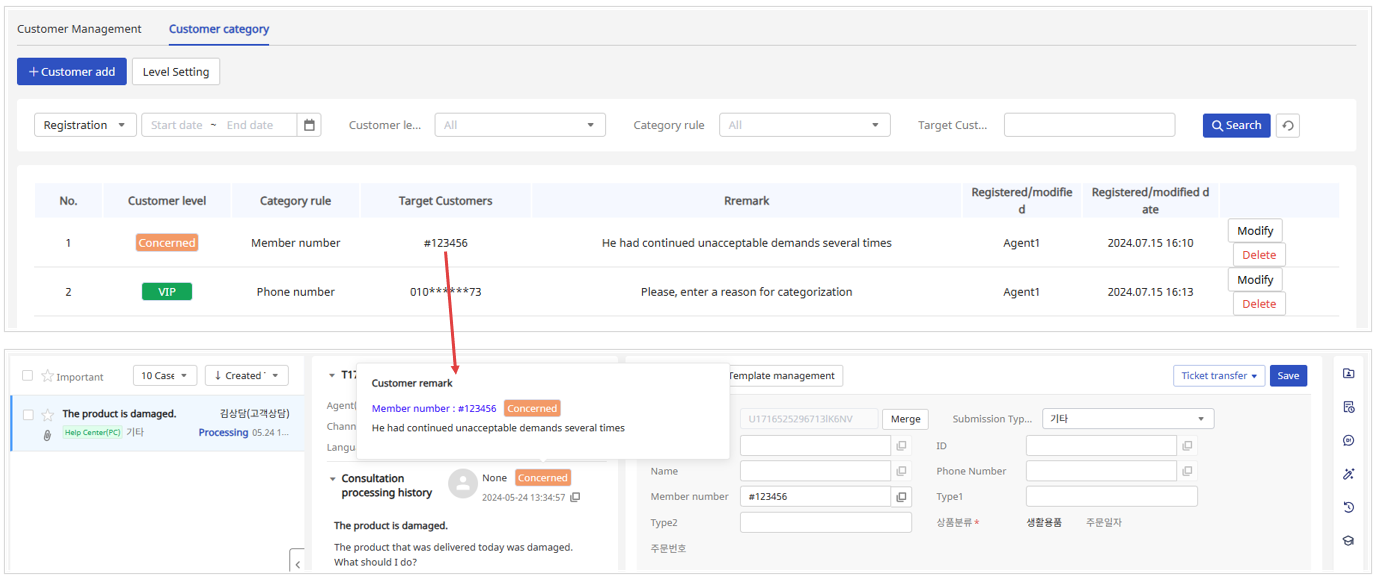Click the star icon next to Important

47,376
